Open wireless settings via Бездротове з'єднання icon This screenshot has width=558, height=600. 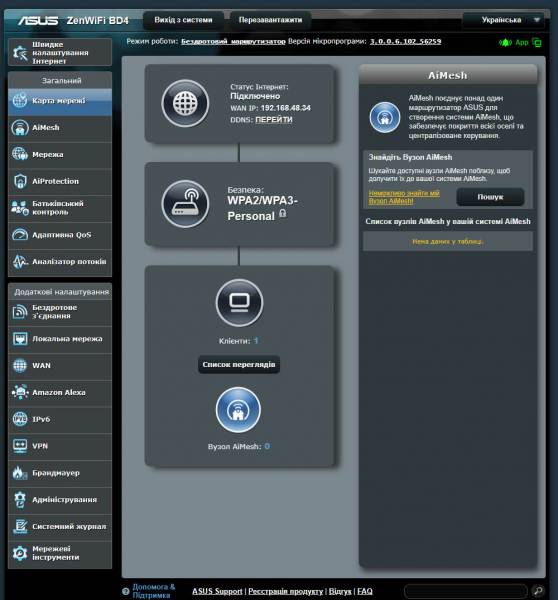point(20,312)
